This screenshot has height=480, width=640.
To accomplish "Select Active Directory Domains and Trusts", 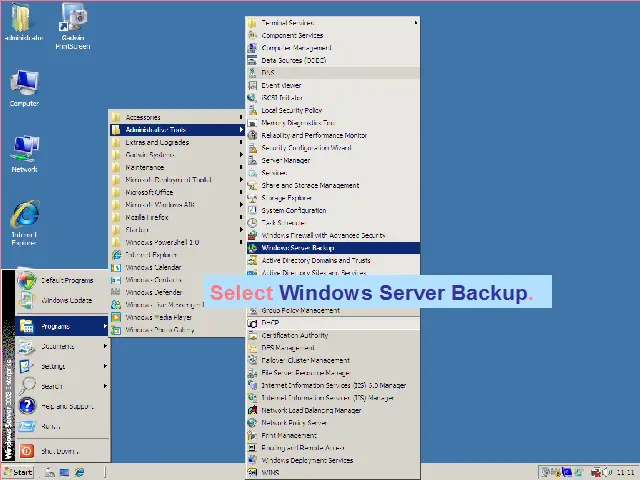I will point(333,260).
